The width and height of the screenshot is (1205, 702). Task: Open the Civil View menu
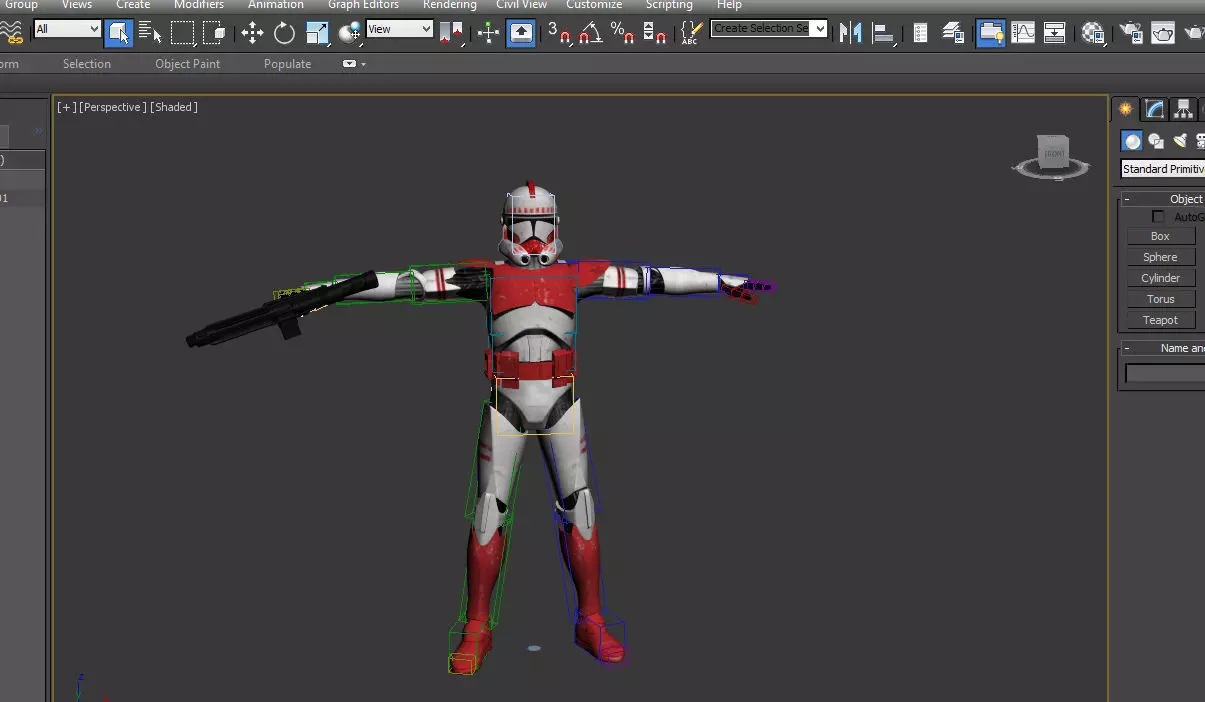[x=521, y=5]
